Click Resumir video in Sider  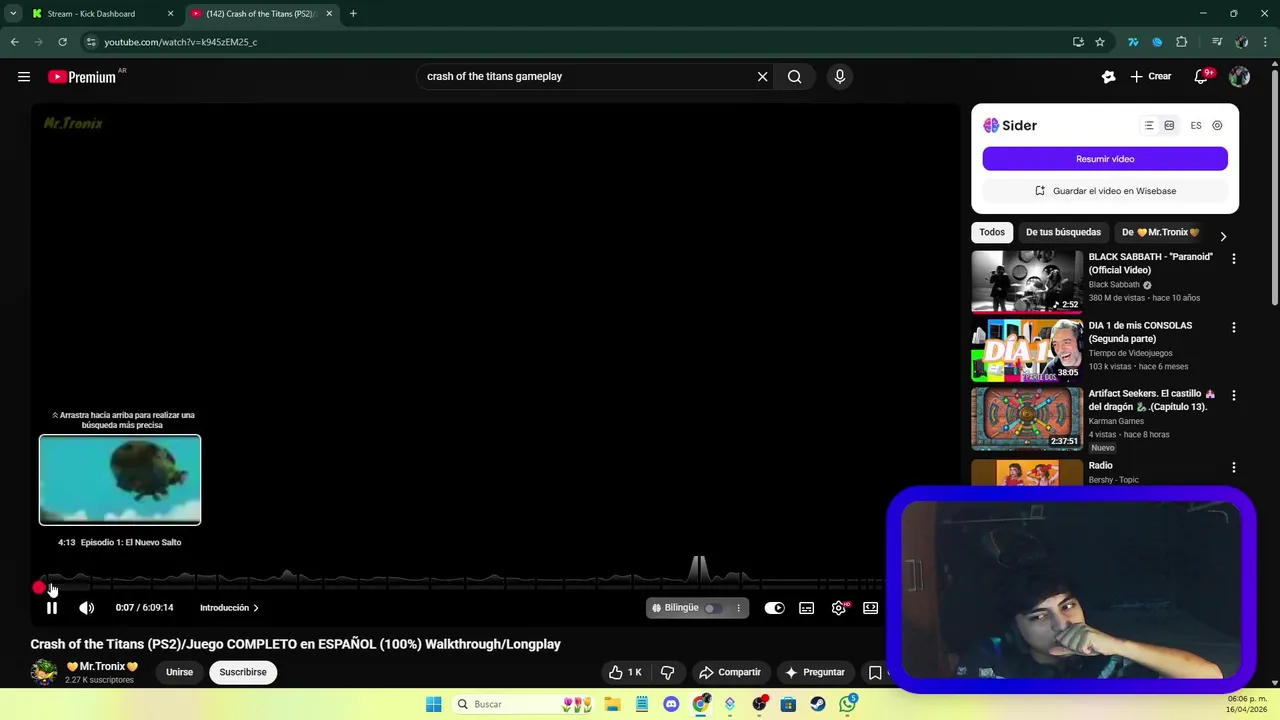click(1105, 159)
